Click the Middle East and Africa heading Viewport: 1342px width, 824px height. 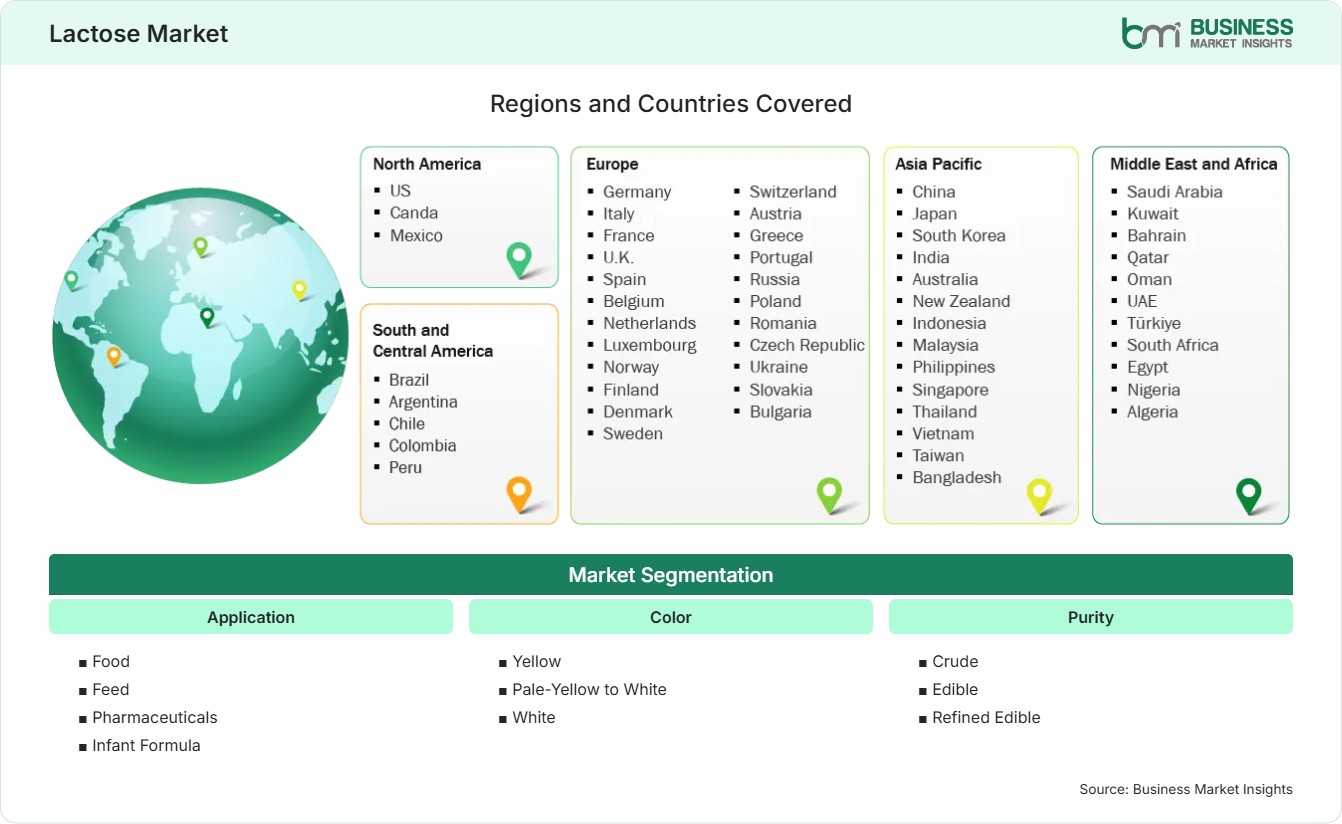(1194, 164)
